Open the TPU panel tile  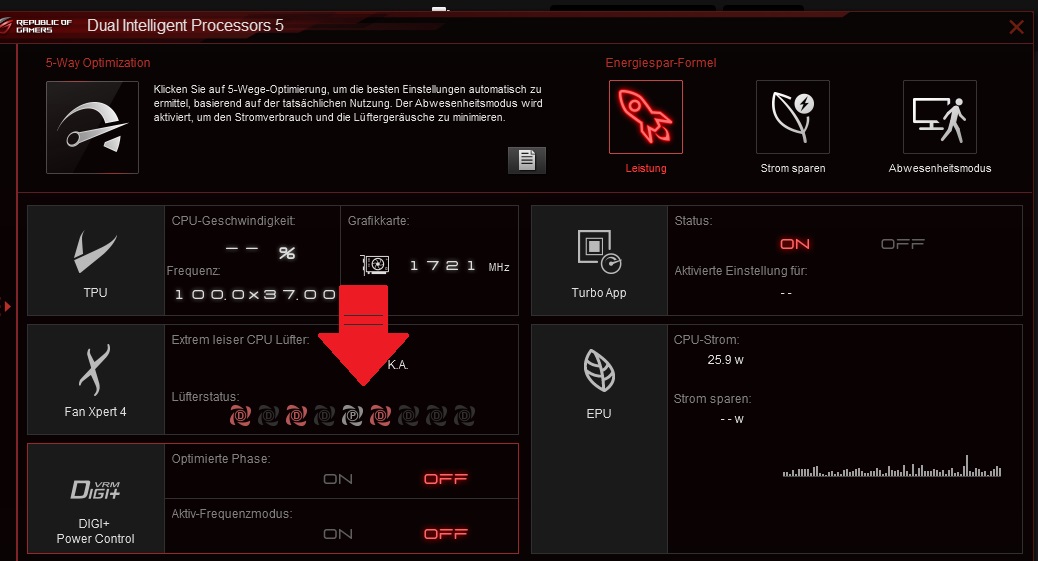[95, 260]
